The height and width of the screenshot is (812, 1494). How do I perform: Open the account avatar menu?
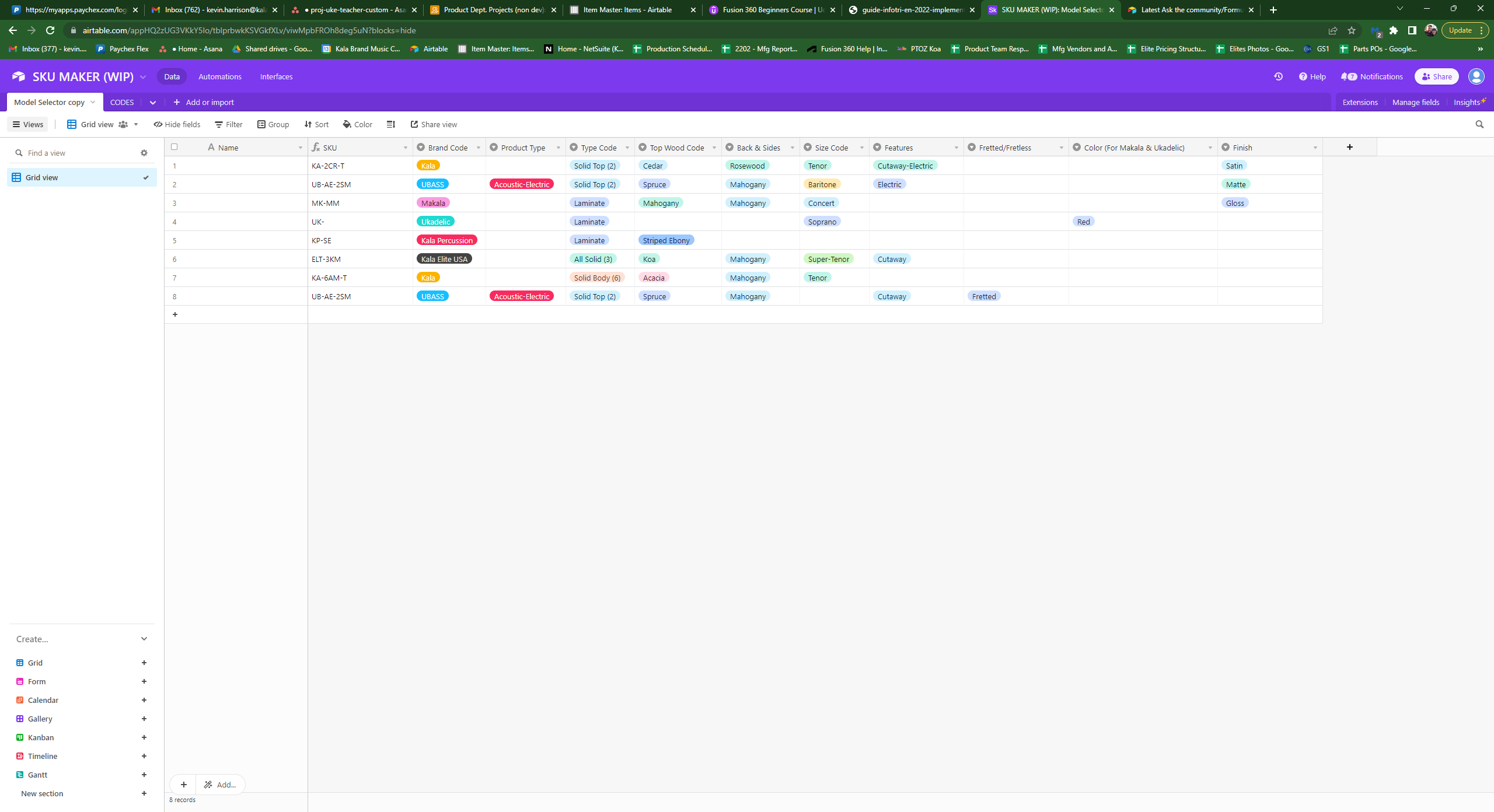point(1476,76)
